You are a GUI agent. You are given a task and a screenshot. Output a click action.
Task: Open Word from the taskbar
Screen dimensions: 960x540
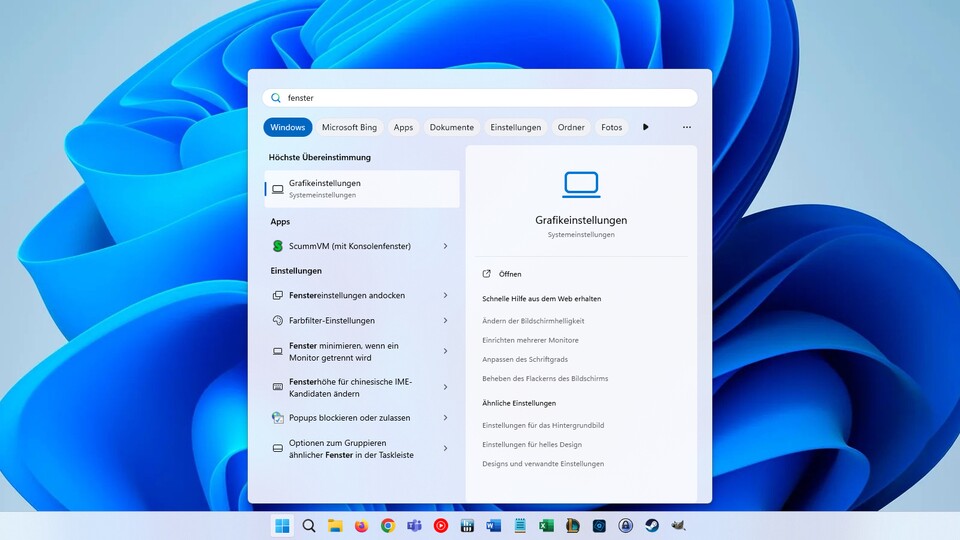[493, 526]
